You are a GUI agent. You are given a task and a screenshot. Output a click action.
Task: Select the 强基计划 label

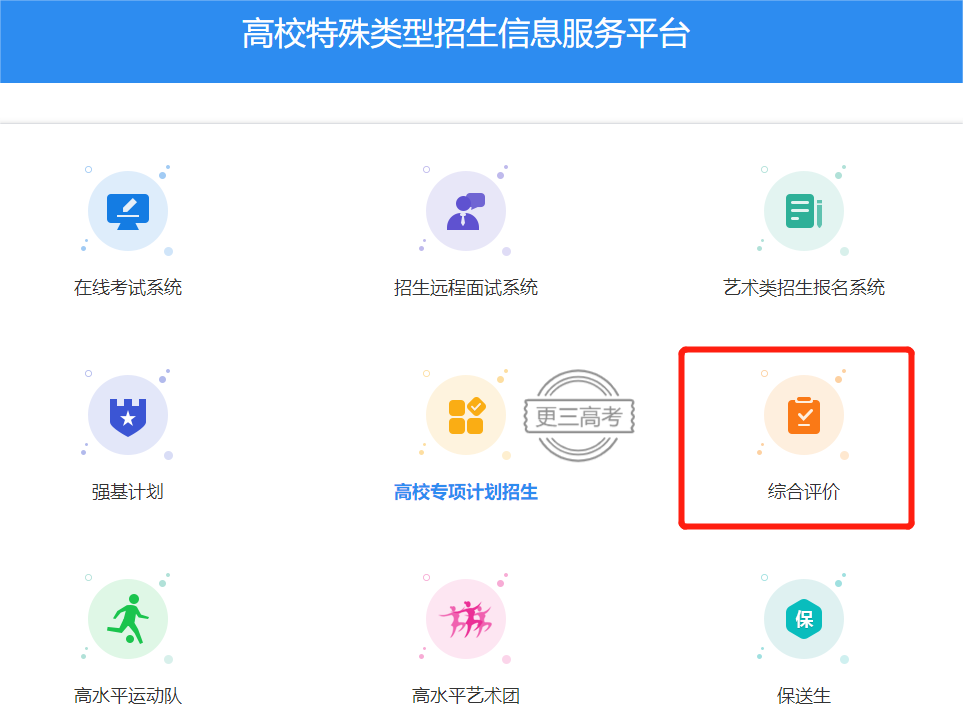coord(128,491)
